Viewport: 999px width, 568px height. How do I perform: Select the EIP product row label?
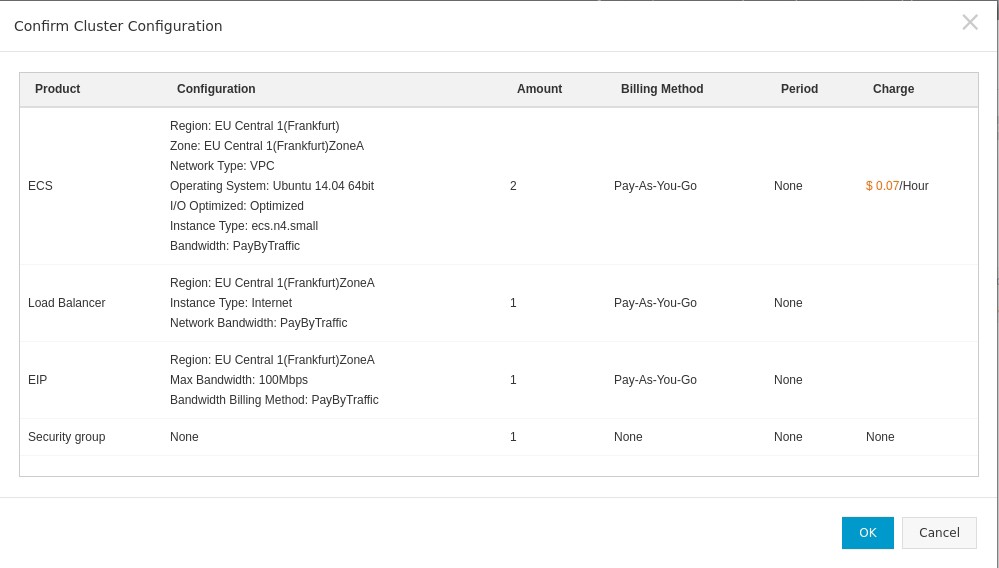(x=37, y=380)
